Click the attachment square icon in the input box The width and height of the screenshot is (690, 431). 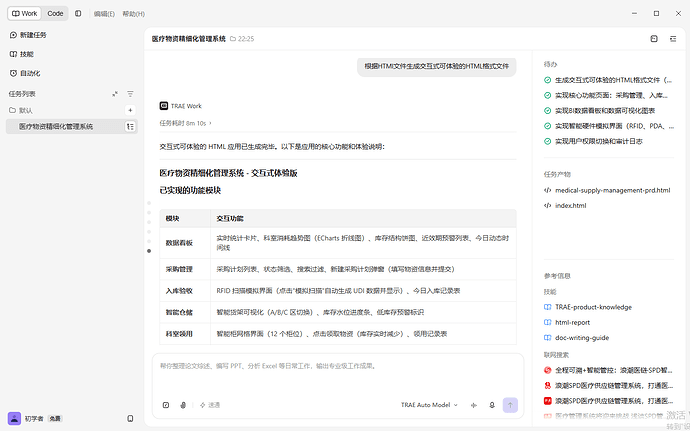coord(166,405)
